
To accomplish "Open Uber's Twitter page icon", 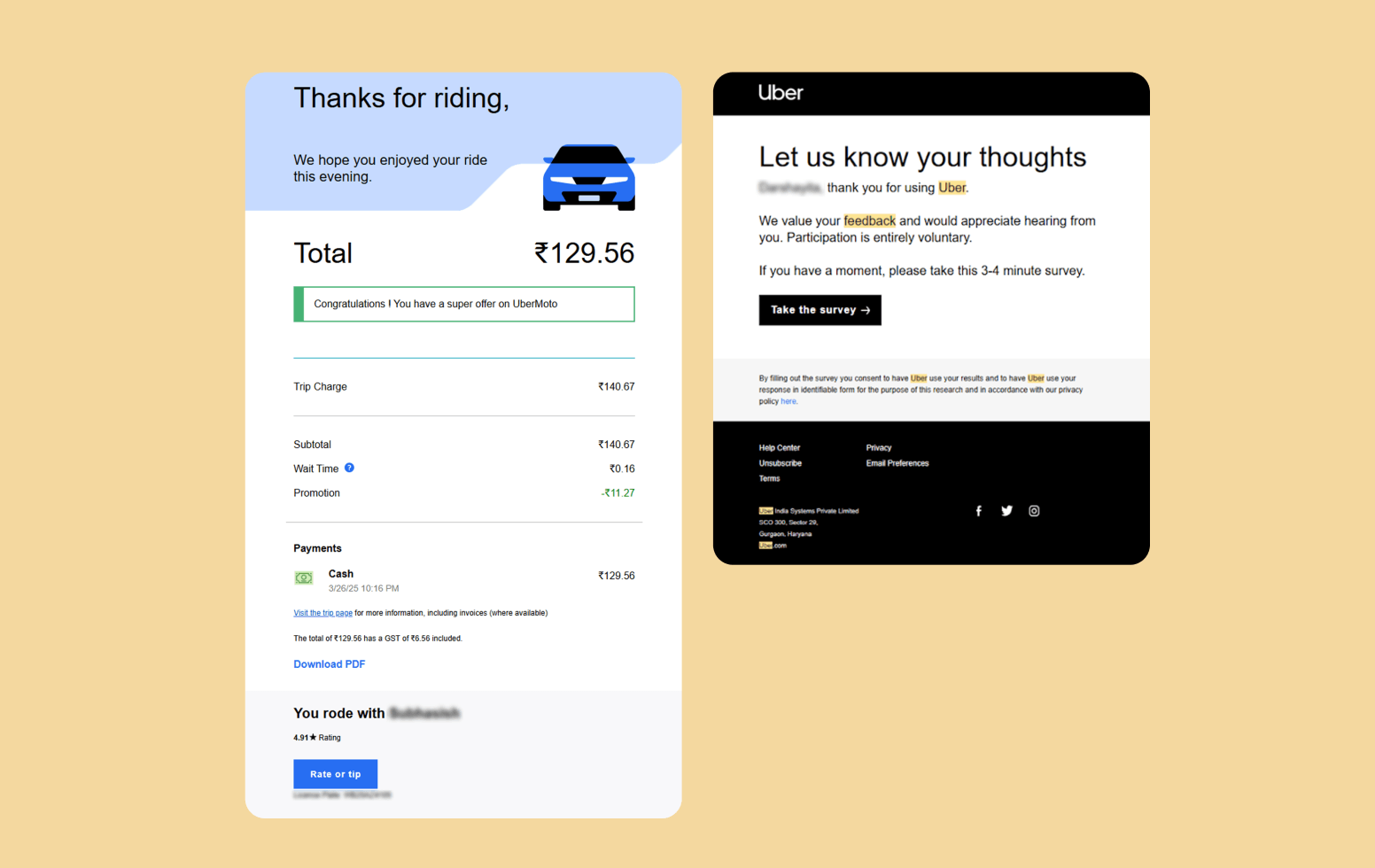I will coord(1006,511).
